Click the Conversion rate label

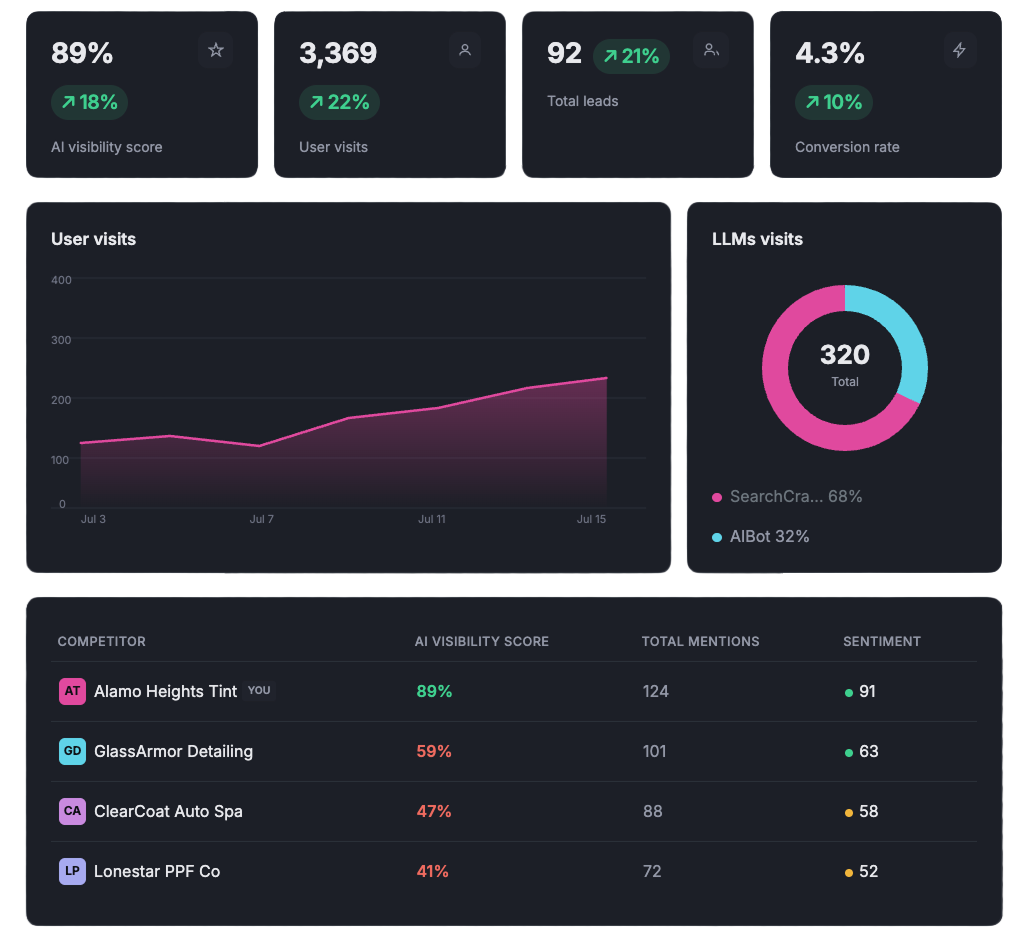(x=847, y=147)
